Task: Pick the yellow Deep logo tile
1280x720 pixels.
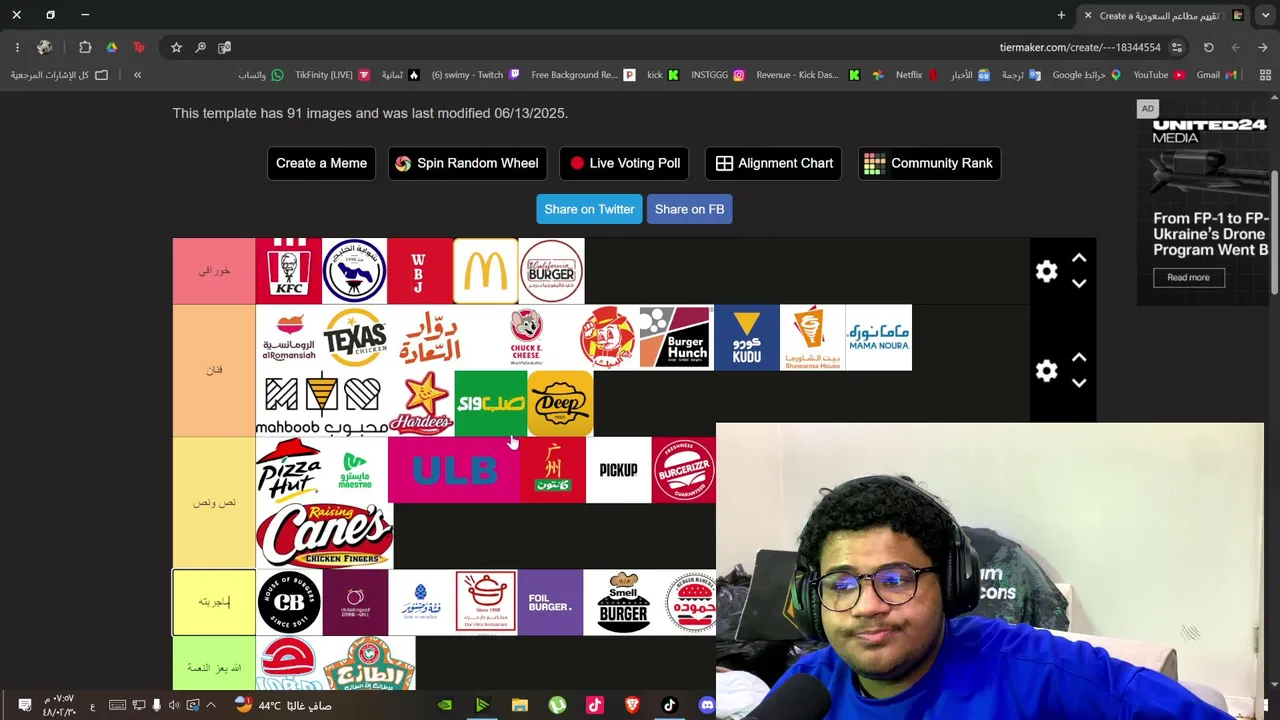Action: (560, 403)
